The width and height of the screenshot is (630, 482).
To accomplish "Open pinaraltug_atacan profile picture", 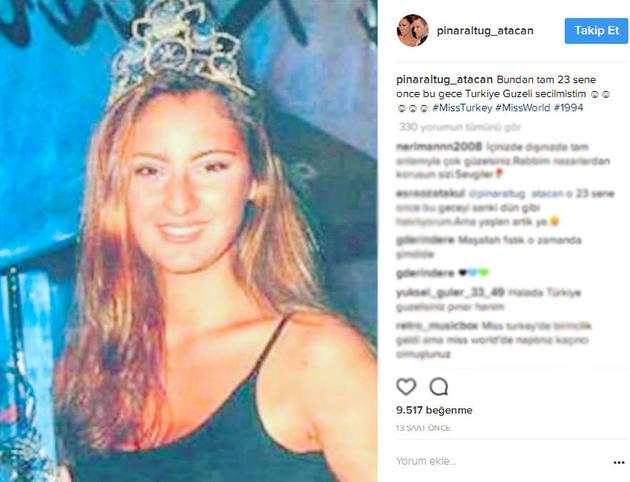I will 413,31.
